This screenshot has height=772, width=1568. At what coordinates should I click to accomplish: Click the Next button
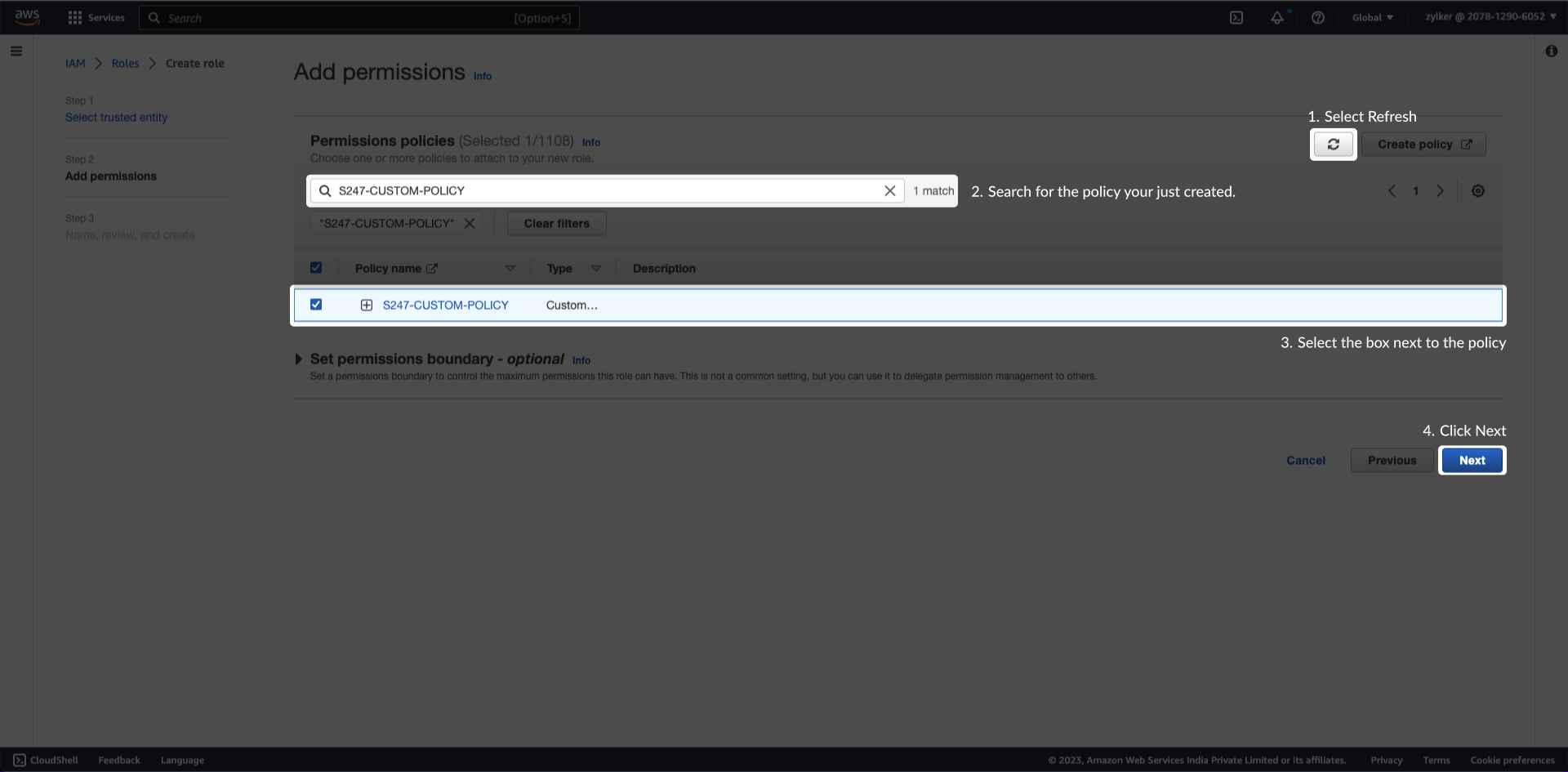pyautogui.click(x=1472, y=461)
